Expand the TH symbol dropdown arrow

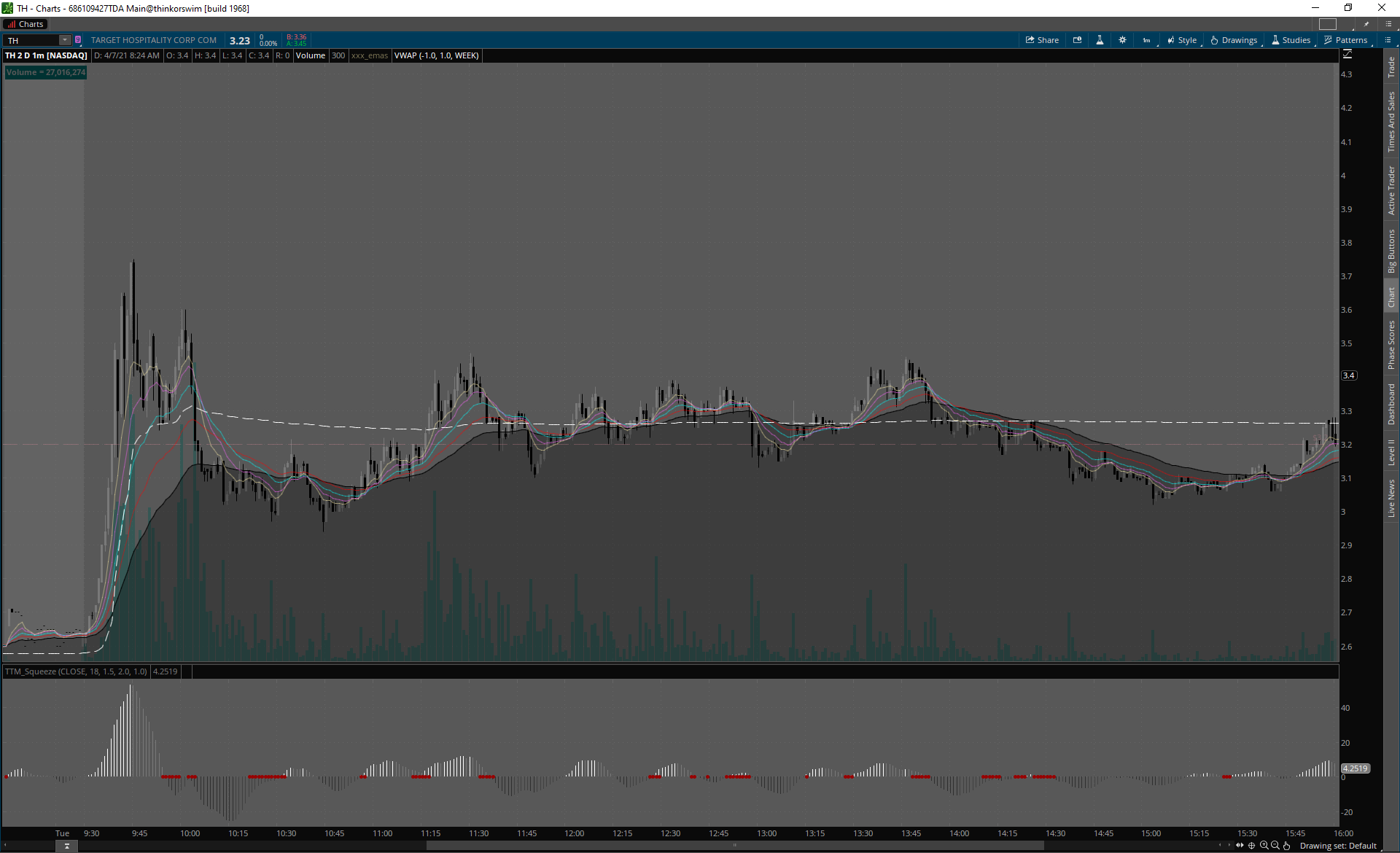pyautogui.click(x=65, y=40)
